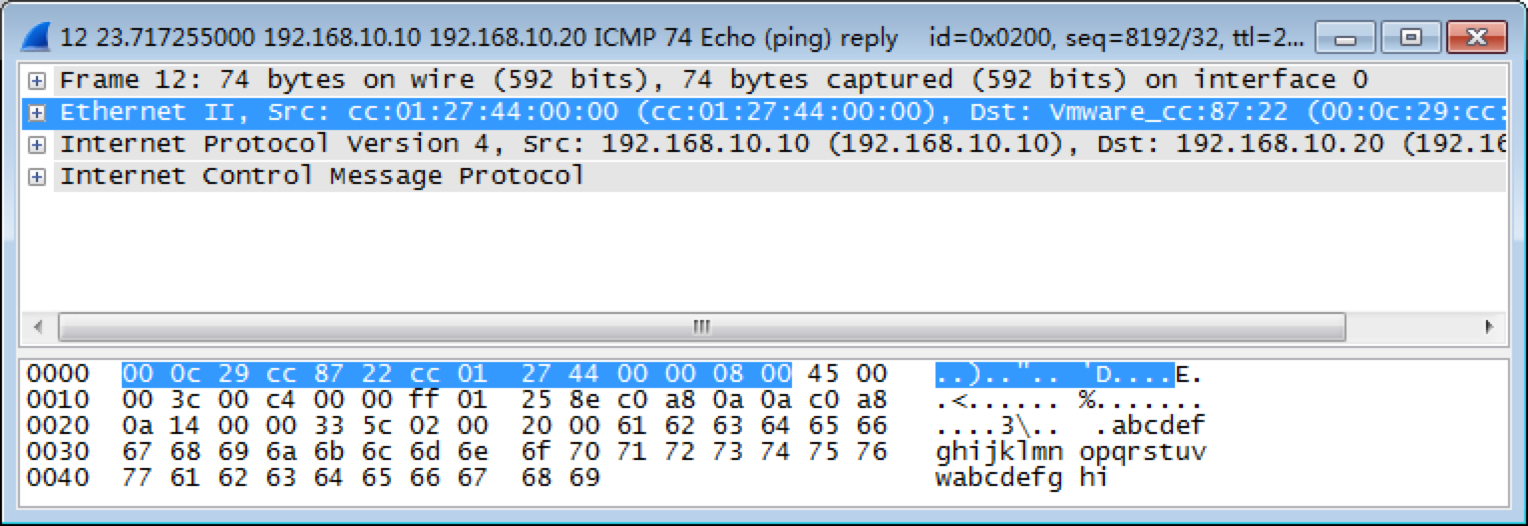
Task: Expand the Ethernet II tree node
Action: [x=37, y=112]
